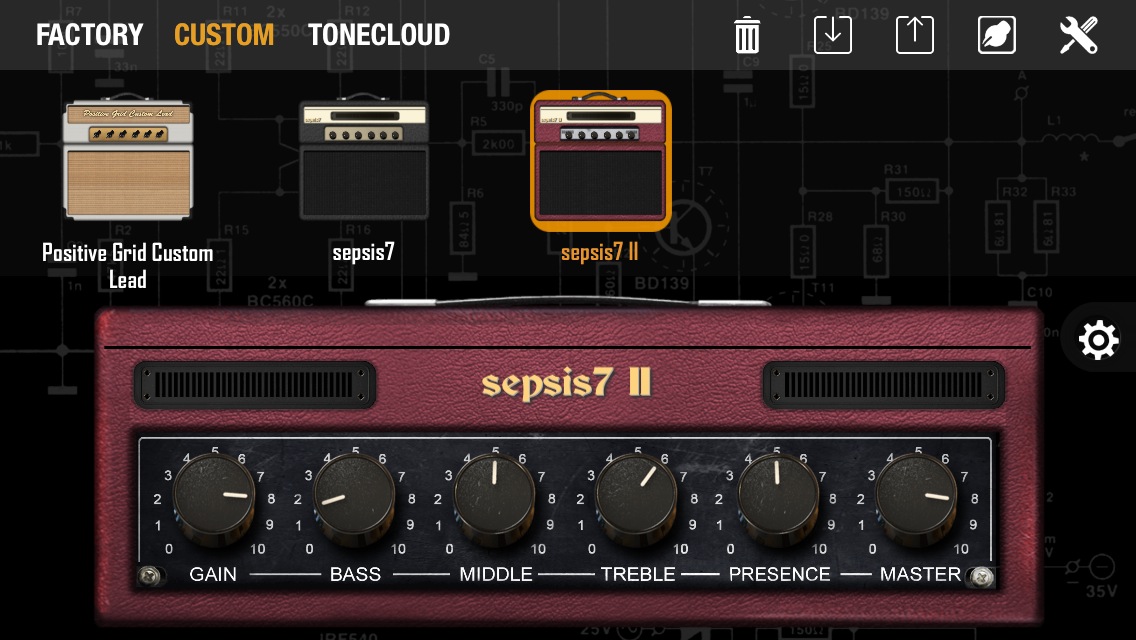Click the BASS knob

pos(354,500)
